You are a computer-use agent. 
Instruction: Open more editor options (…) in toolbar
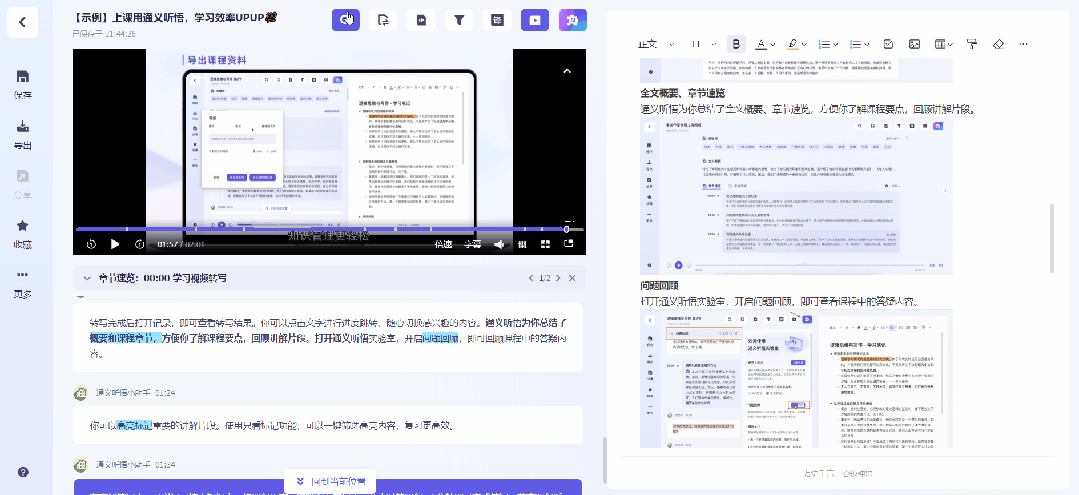(x=1023, y=44)
